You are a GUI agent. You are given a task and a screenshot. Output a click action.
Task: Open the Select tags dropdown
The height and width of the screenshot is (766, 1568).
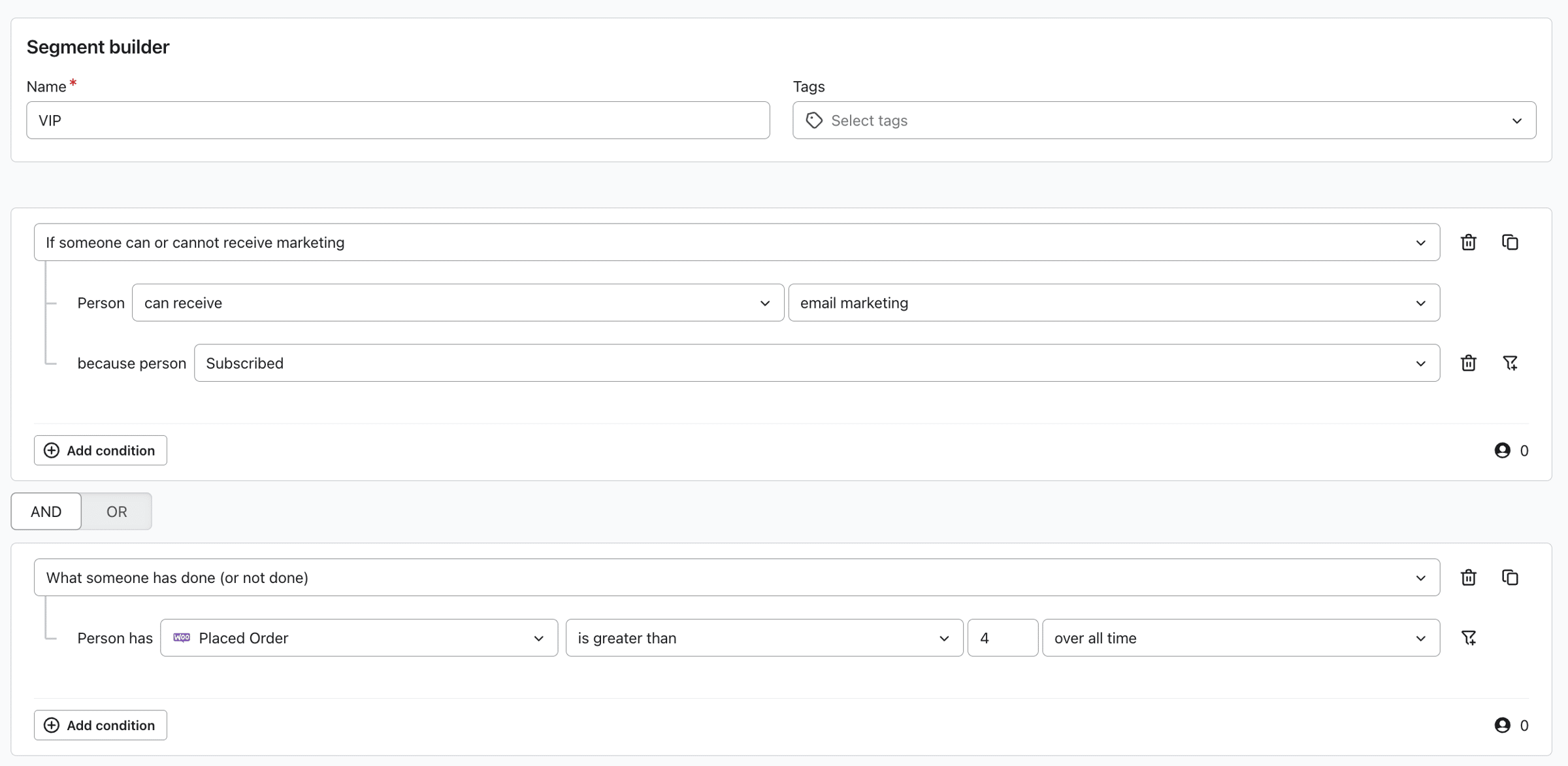1164,120
